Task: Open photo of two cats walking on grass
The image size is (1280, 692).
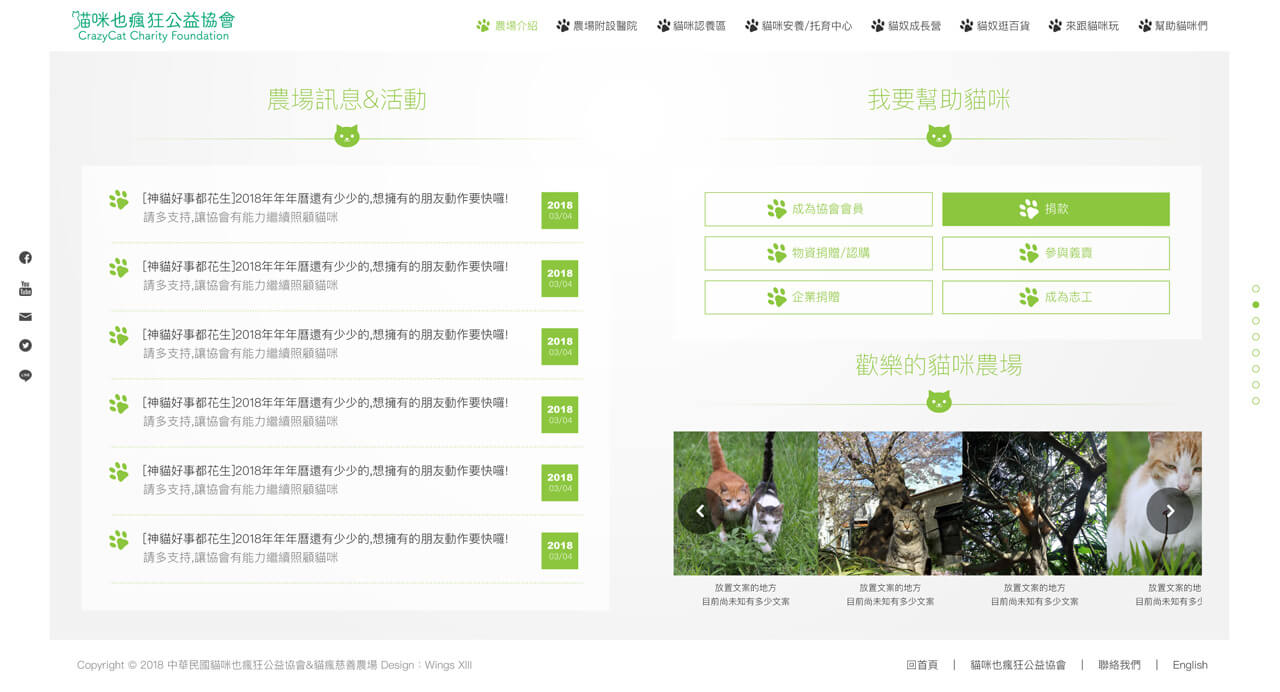Action: pyautogui.click(x=746, y=503)
